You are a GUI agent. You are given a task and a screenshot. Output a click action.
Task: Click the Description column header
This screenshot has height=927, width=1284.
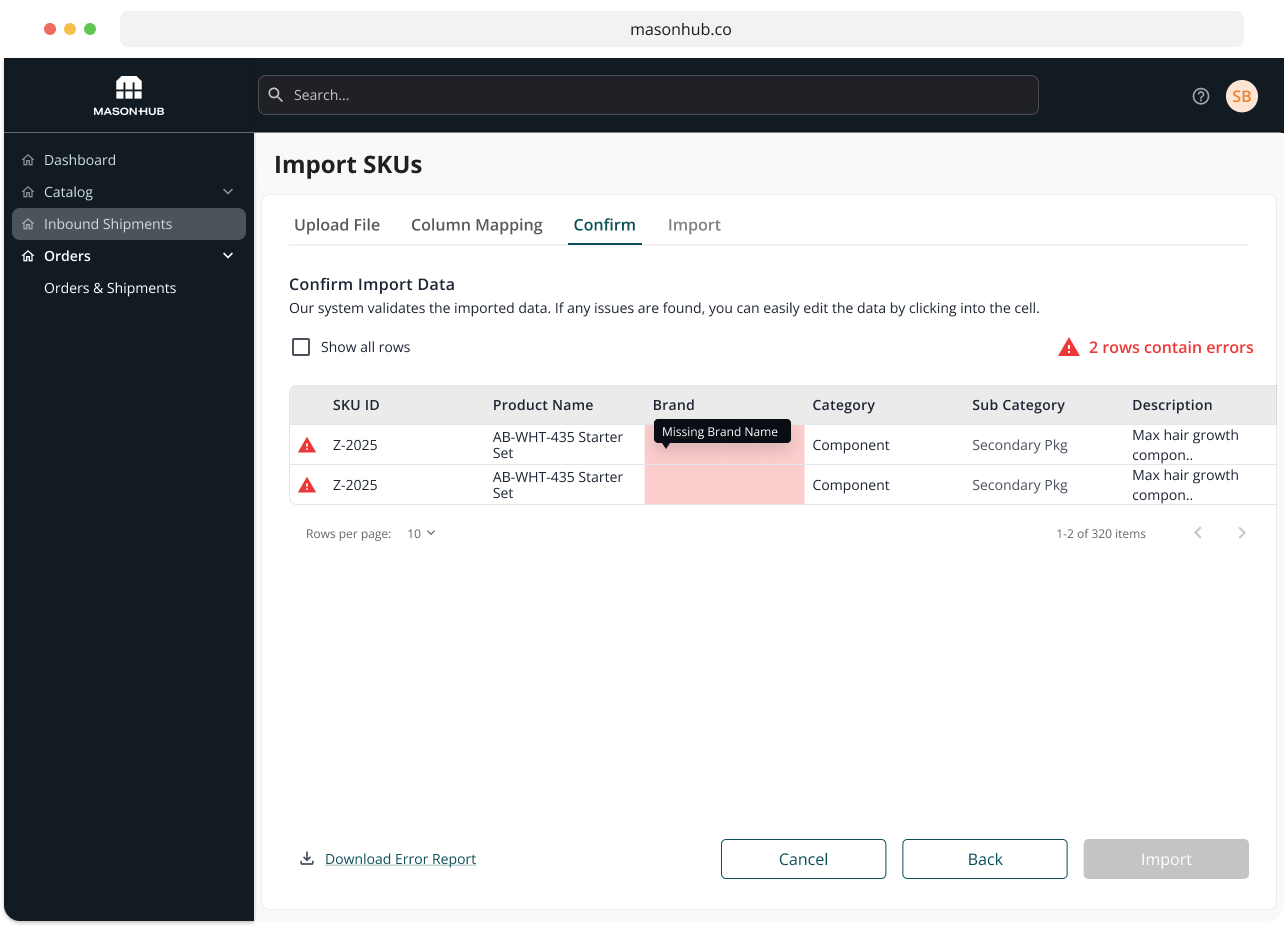pyautogui.click(x=1172, y=405)
